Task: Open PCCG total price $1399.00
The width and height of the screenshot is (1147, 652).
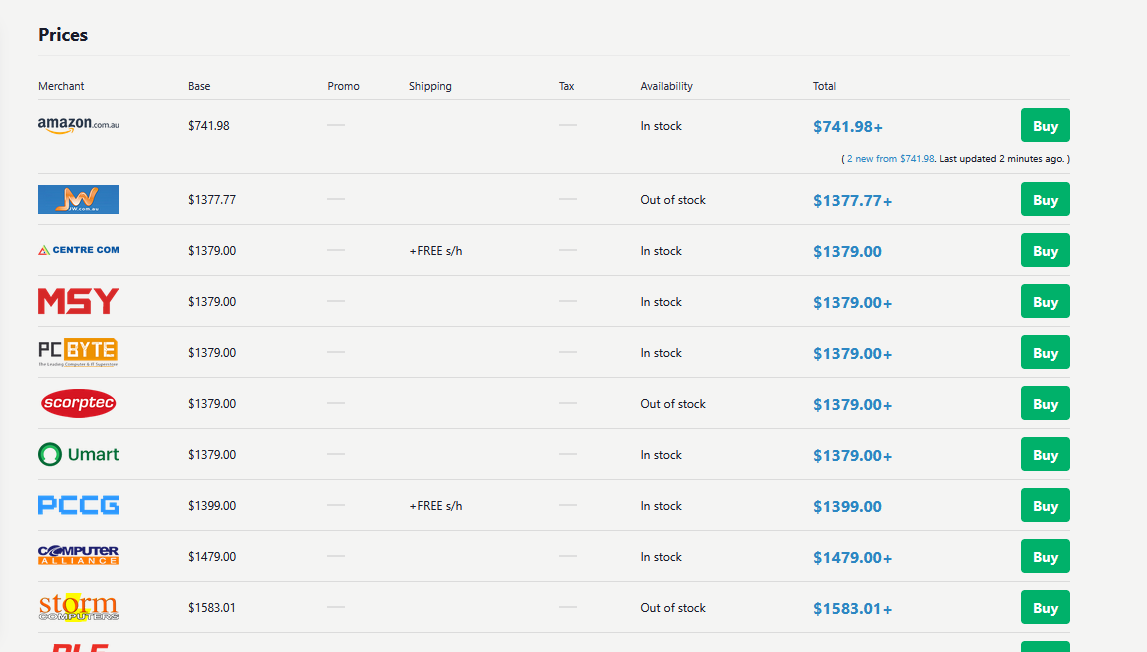Action: tap(847, 506)
